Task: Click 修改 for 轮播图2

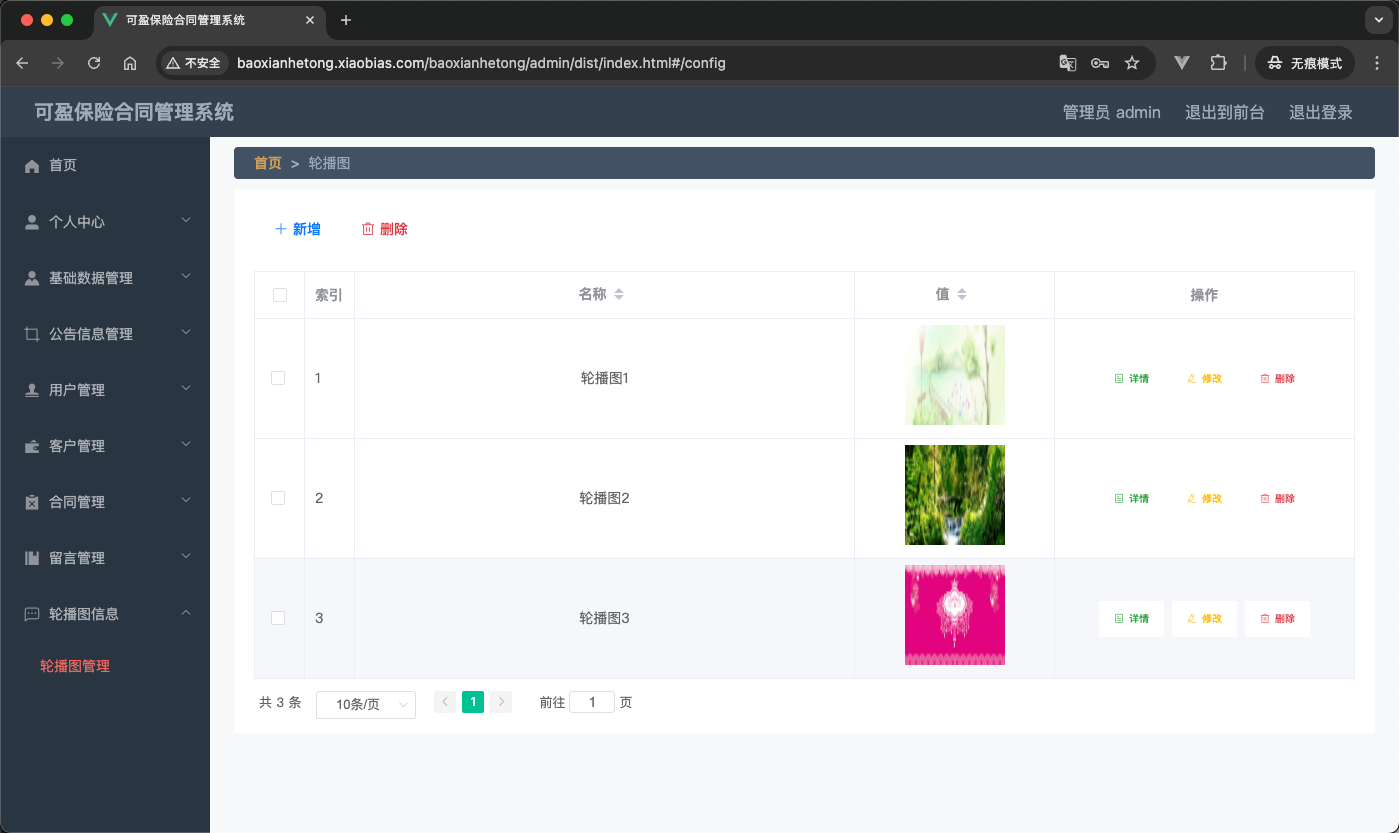Action: tap(1204, 498)
